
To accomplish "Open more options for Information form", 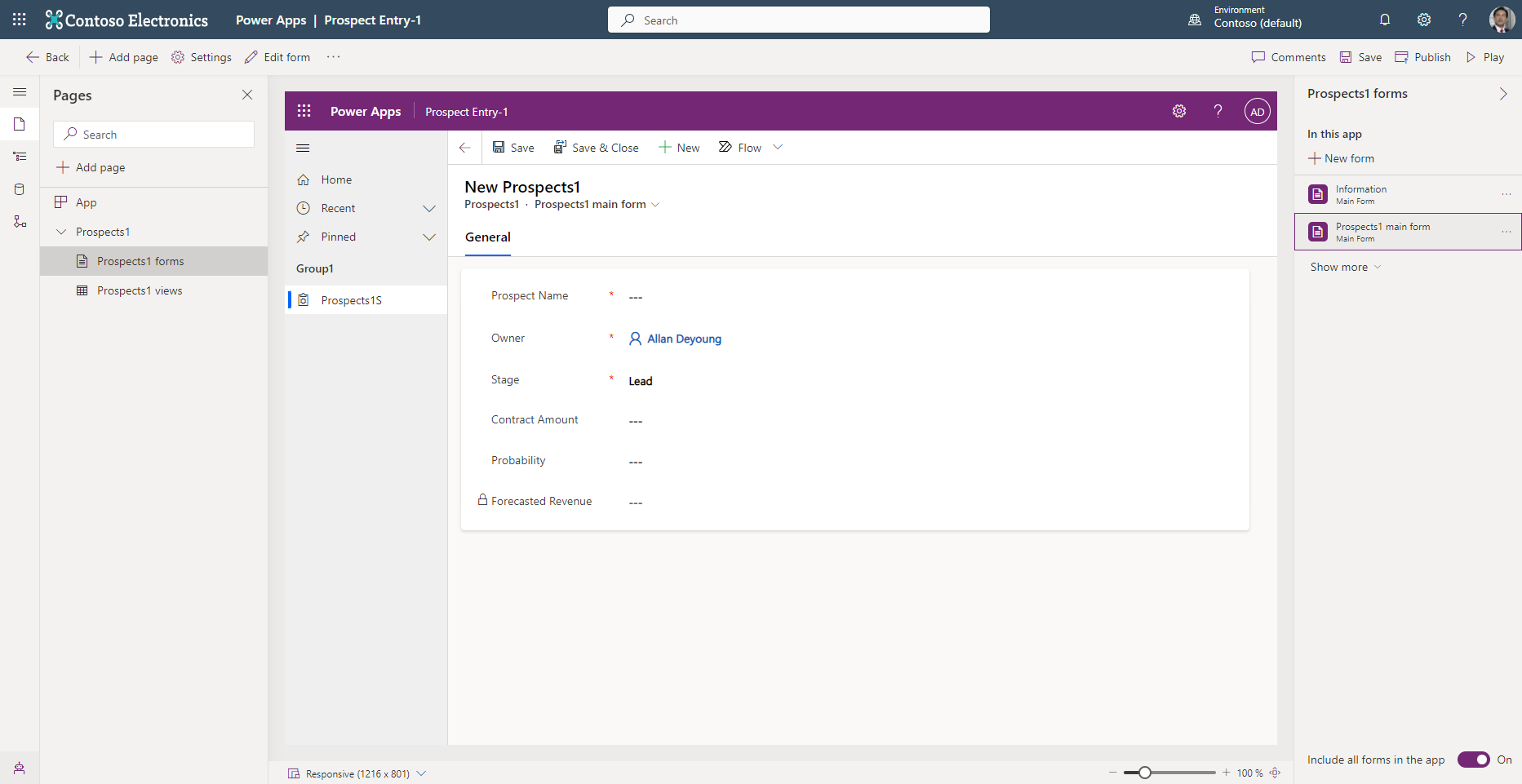I will (1506, 194).
